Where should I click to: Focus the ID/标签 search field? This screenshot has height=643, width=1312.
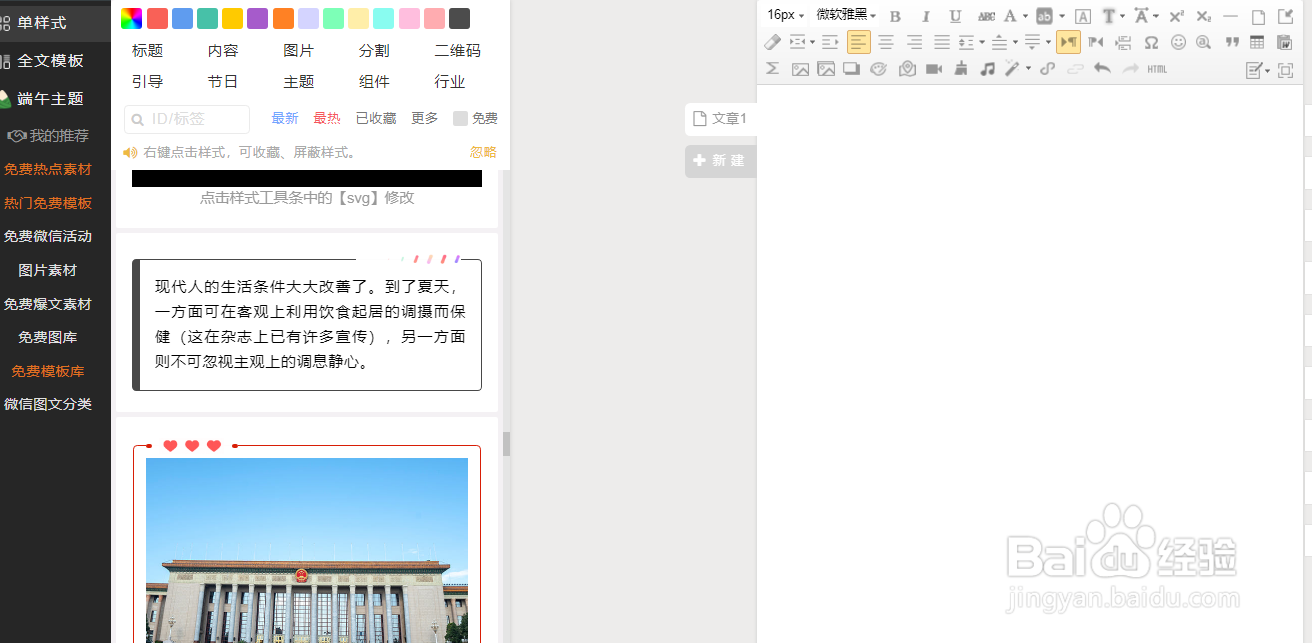click(x=187, y=119)
